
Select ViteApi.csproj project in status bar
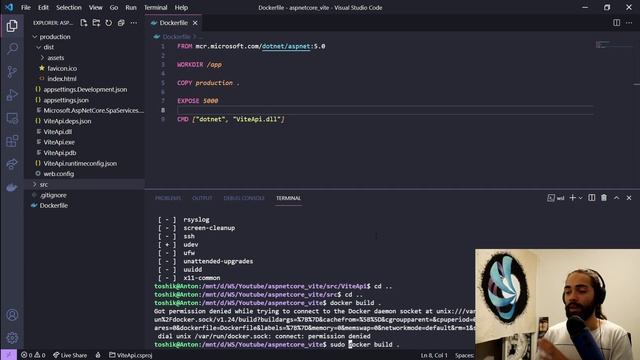pos(131,355)
